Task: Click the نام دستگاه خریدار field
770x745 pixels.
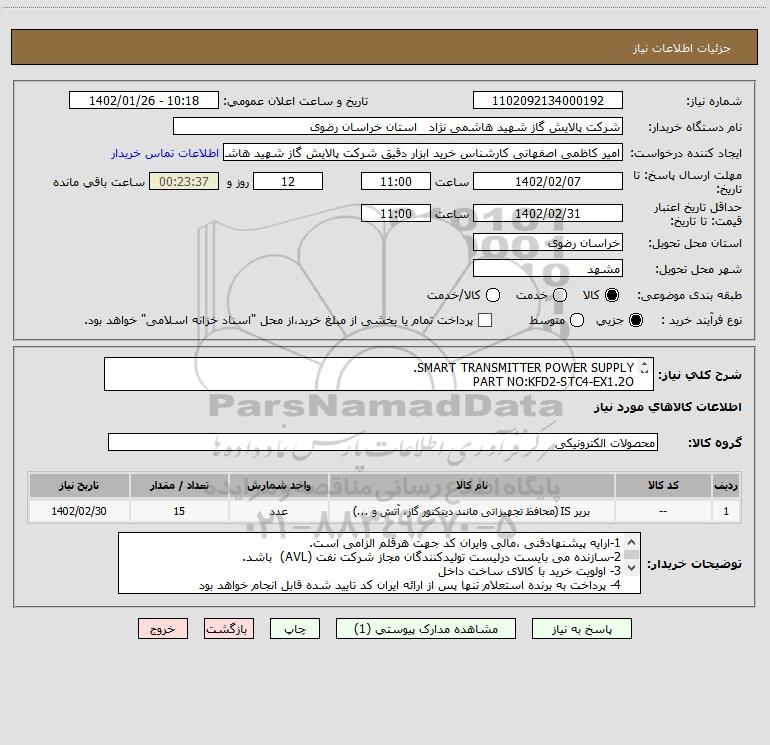Action: 398,126
